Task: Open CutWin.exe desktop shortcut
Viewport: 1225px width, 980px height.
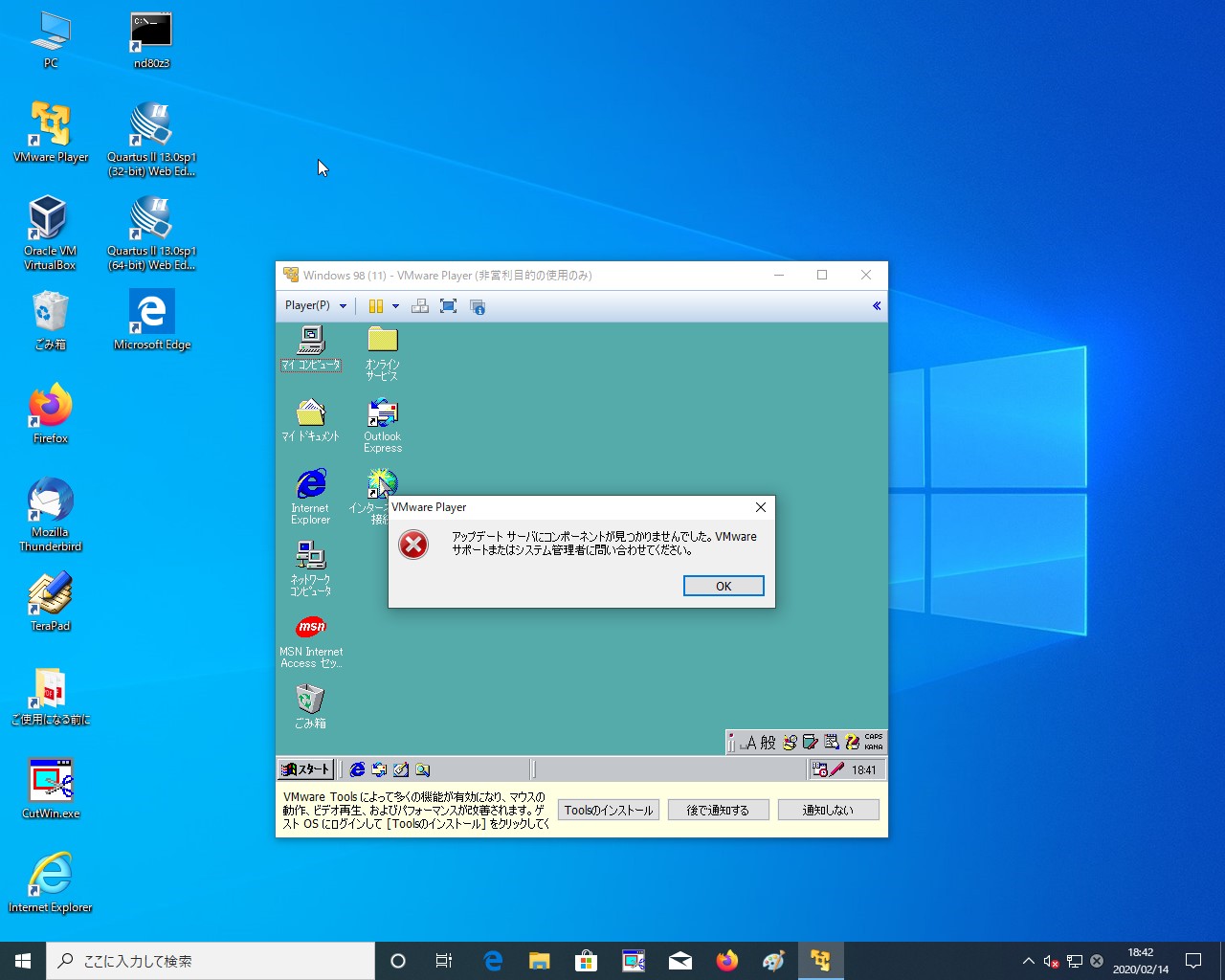Action: point(51,789)
